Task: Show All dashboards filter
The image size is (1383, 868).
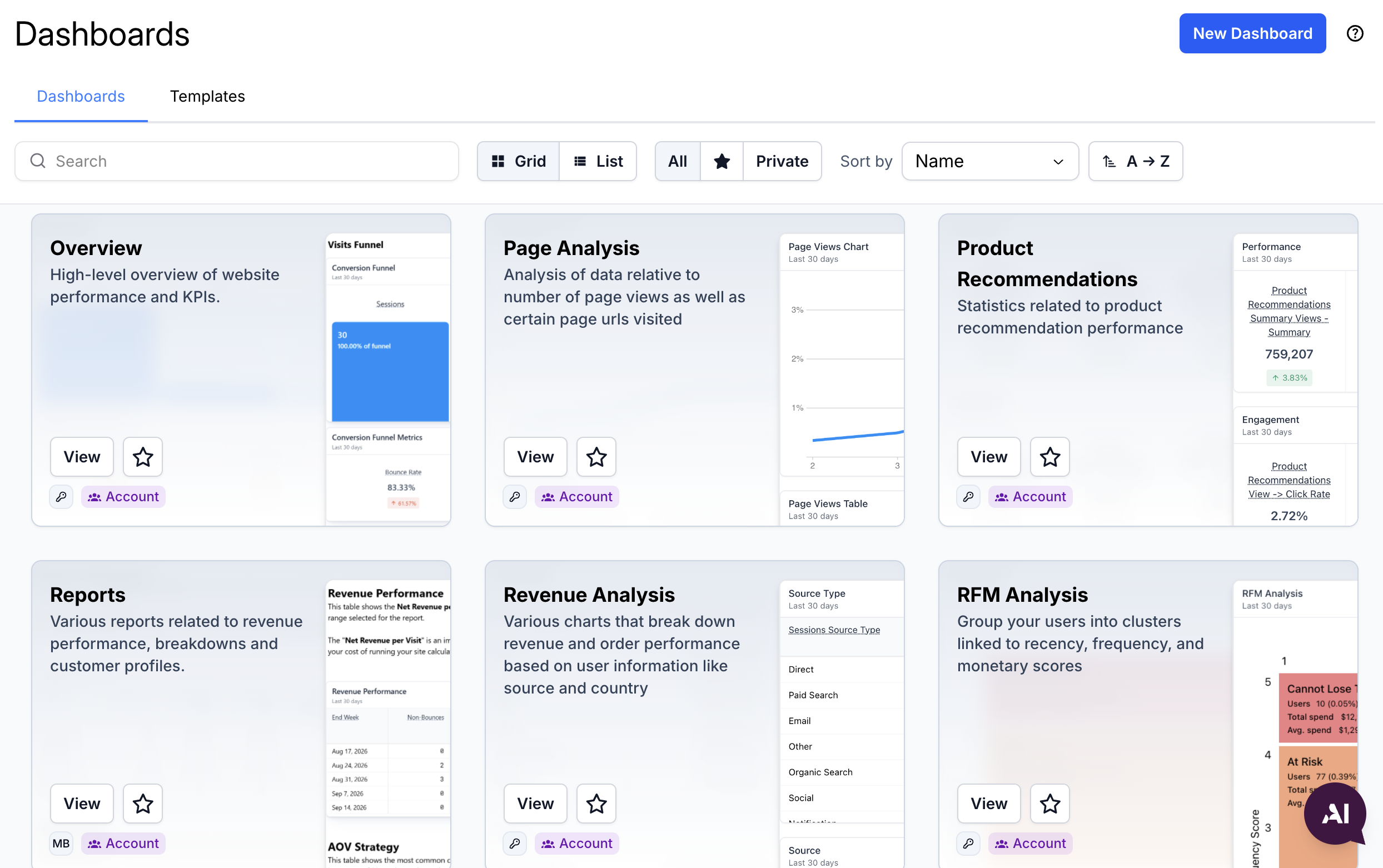Action: tap(678, 161)
